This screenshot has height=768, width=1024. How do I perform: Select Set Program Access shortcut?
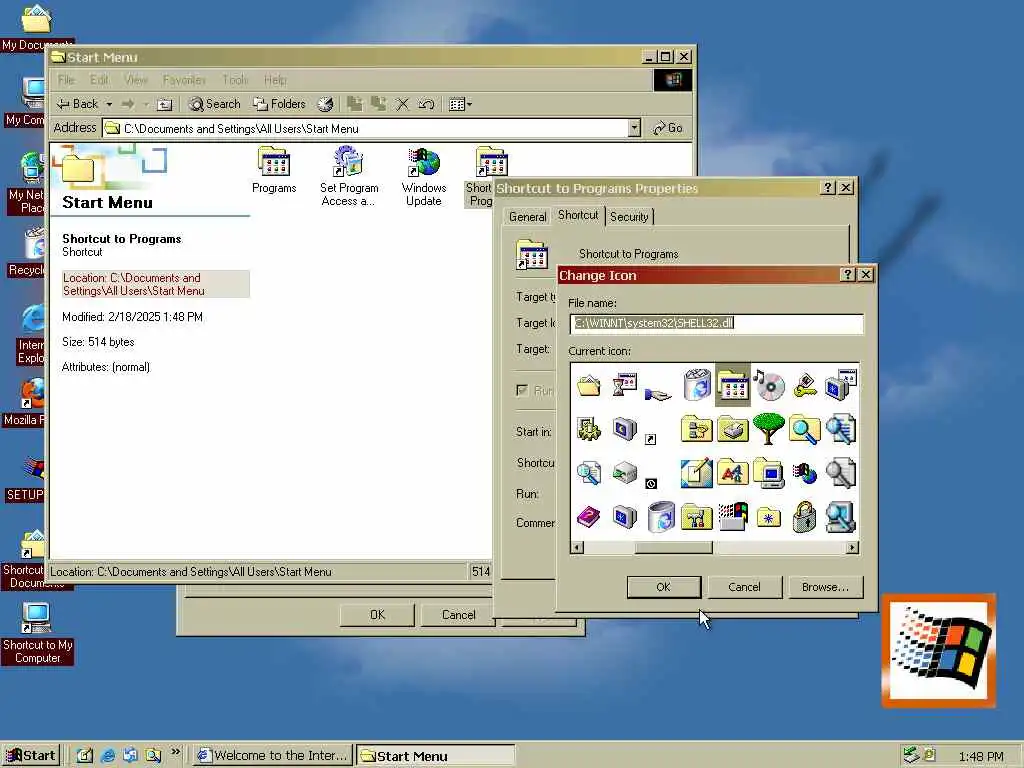click(x=348, y=176)
